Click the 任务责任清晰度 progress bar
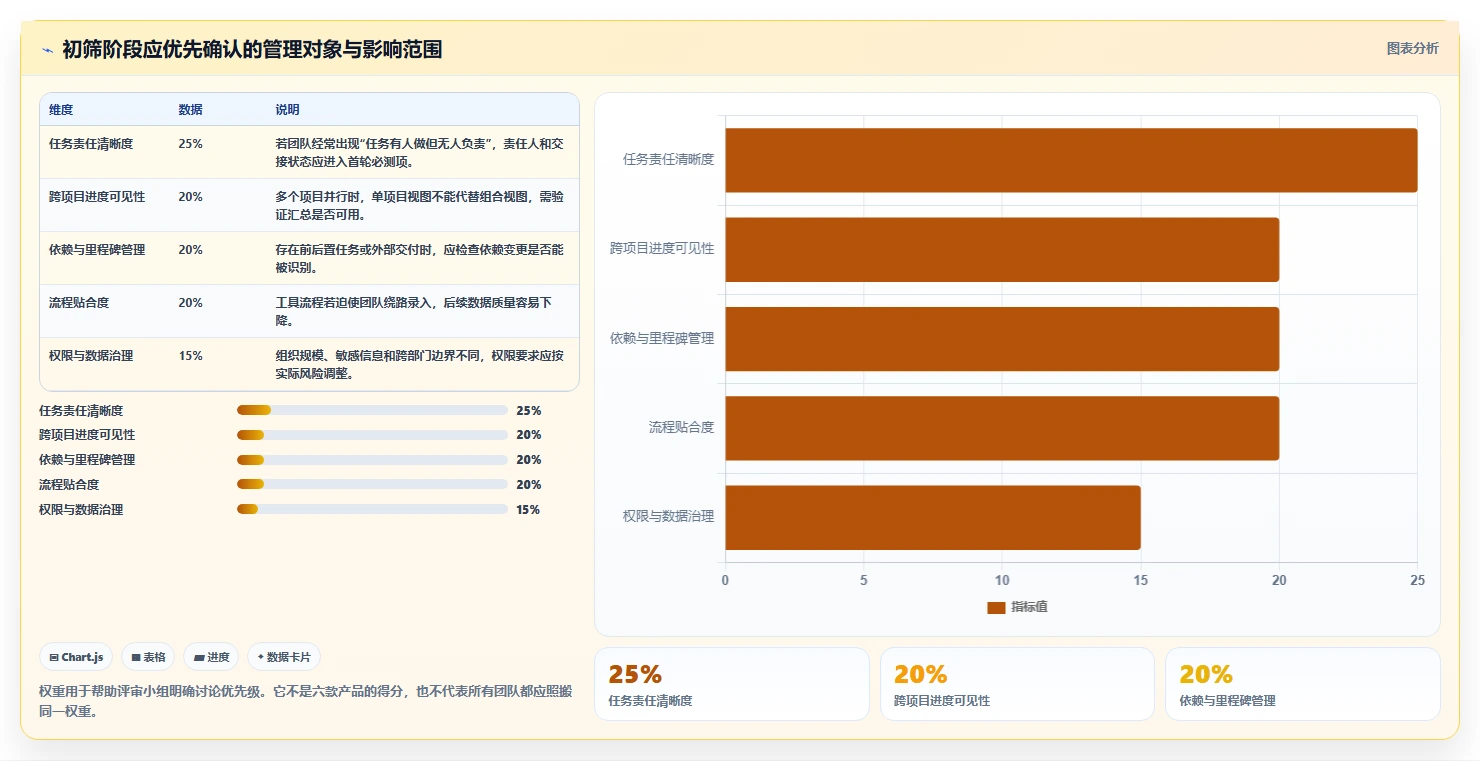This screenshot has height=761, width=1480. click(x=372, y=410)
